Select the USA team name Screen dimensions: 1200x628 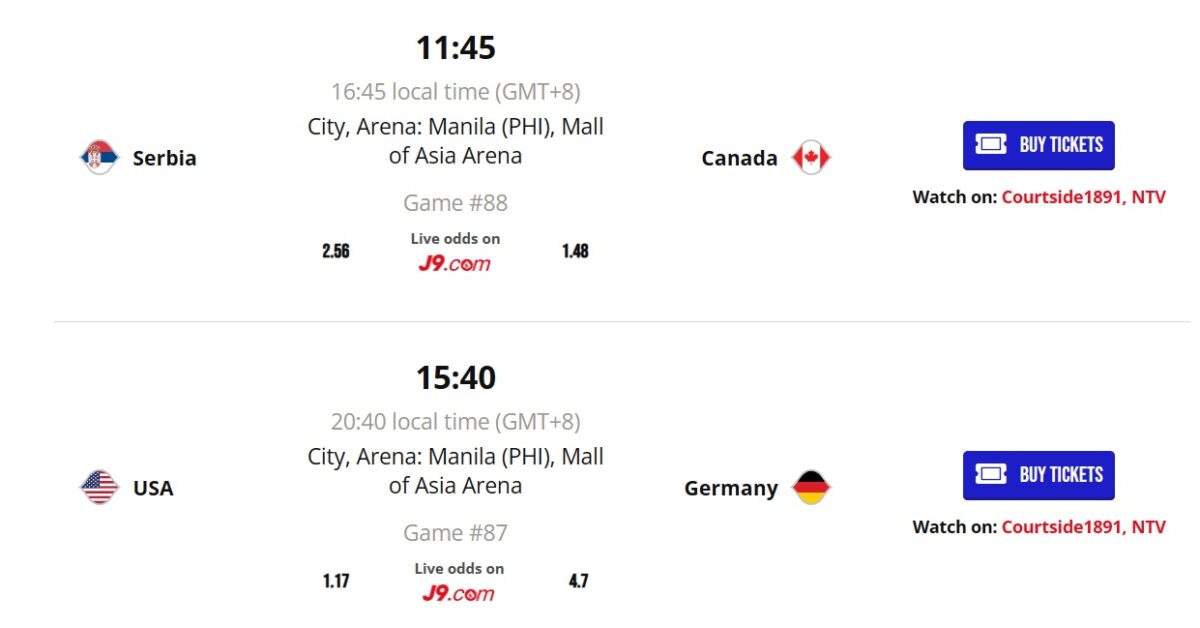point(153,488)
